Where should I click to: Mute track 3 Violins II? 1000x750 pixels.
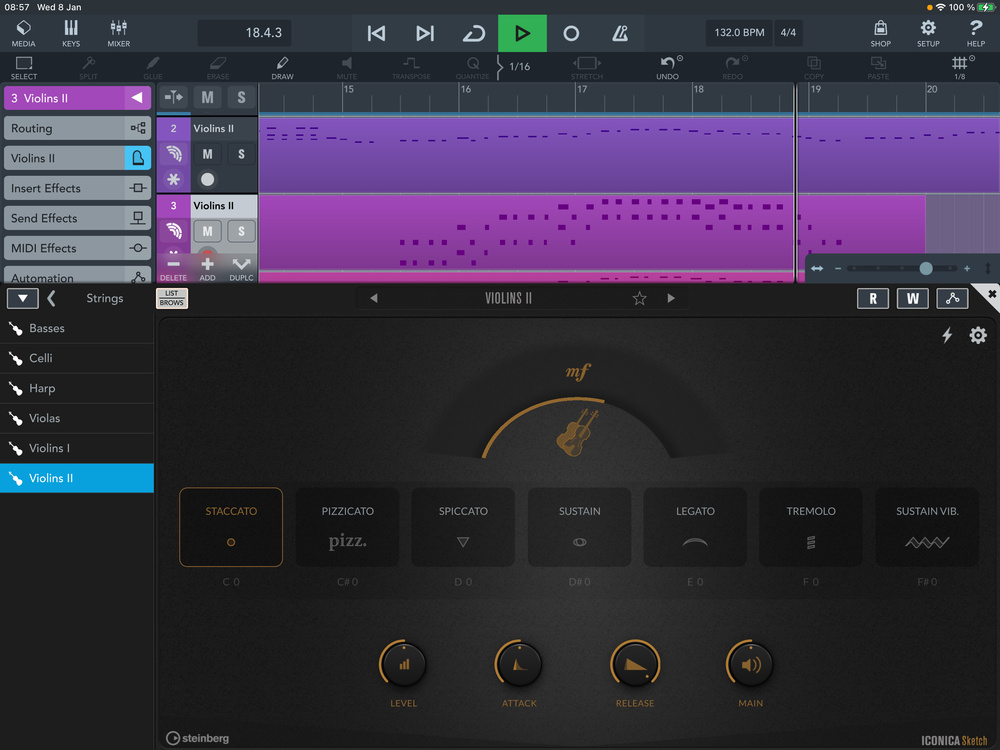coord(207,231)
